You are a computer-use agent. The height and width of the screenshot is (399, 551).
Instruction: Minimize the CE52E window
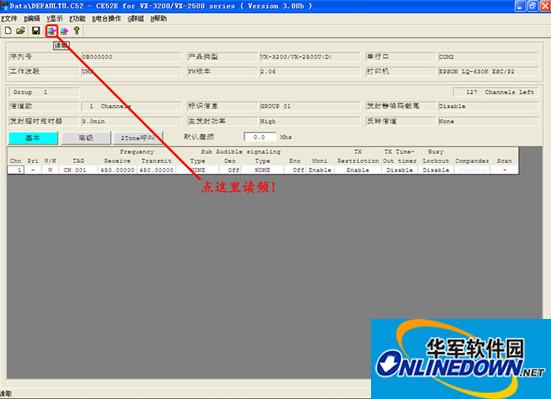[x=520, y=6]
